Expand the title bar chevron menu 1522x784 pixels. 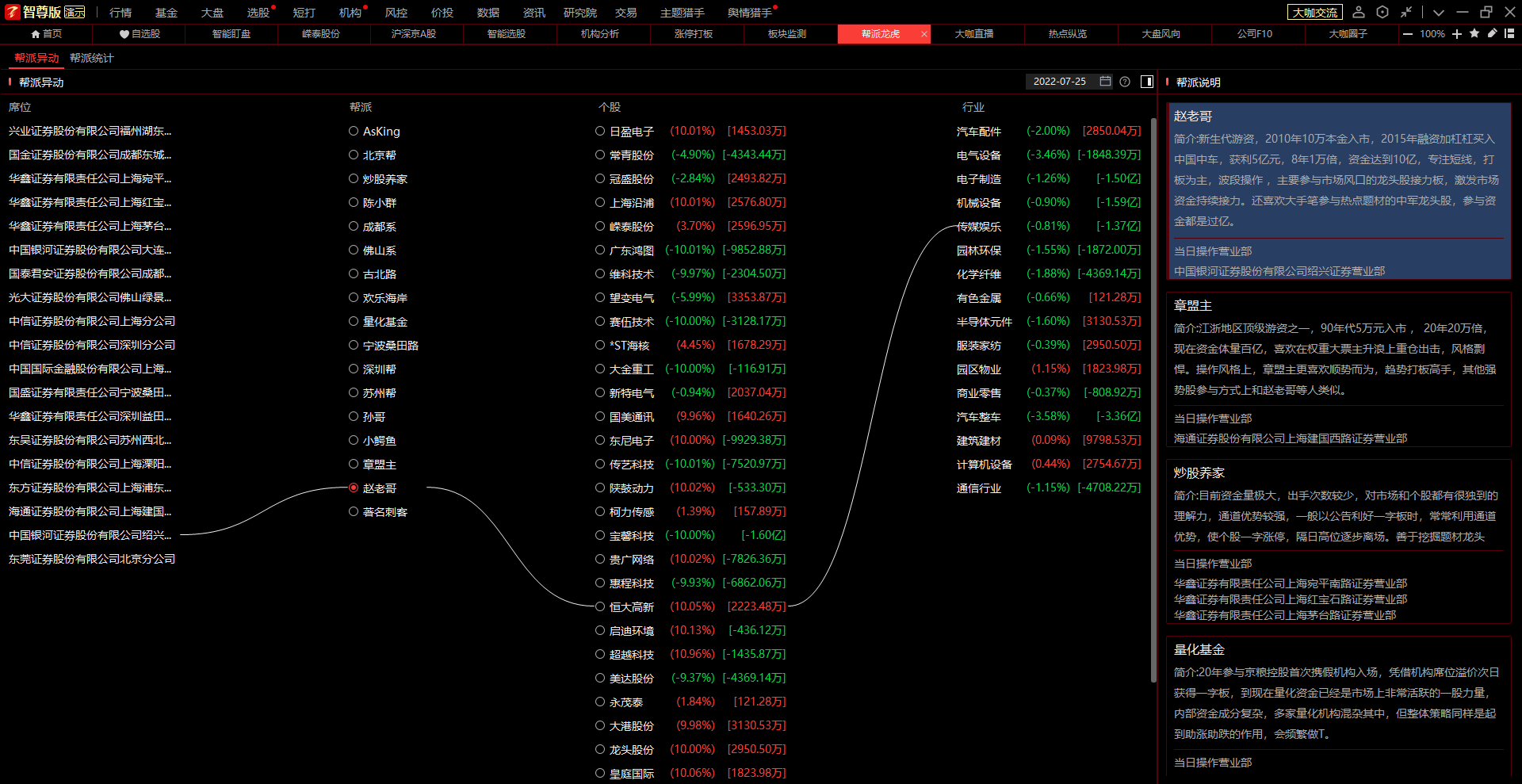[1439, 13]
